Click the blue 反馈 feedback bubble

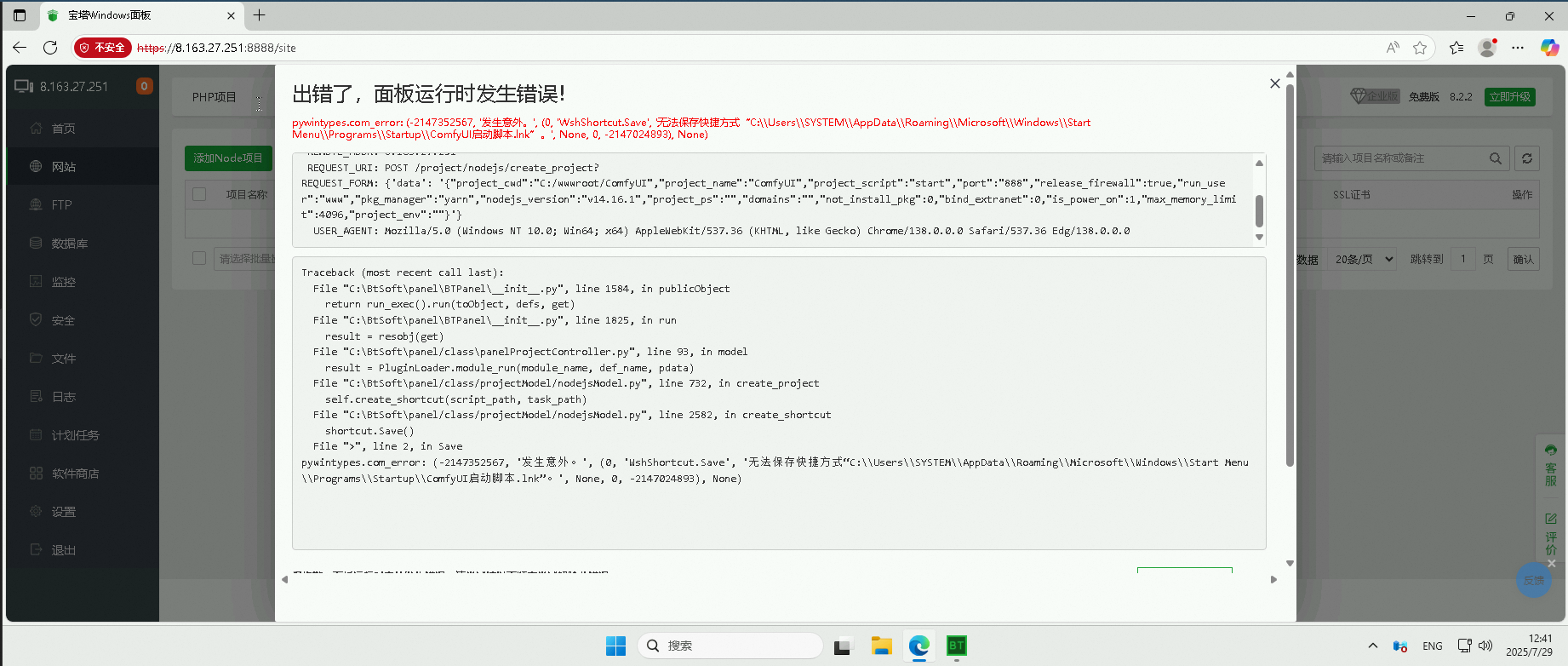coord(1534,580)
